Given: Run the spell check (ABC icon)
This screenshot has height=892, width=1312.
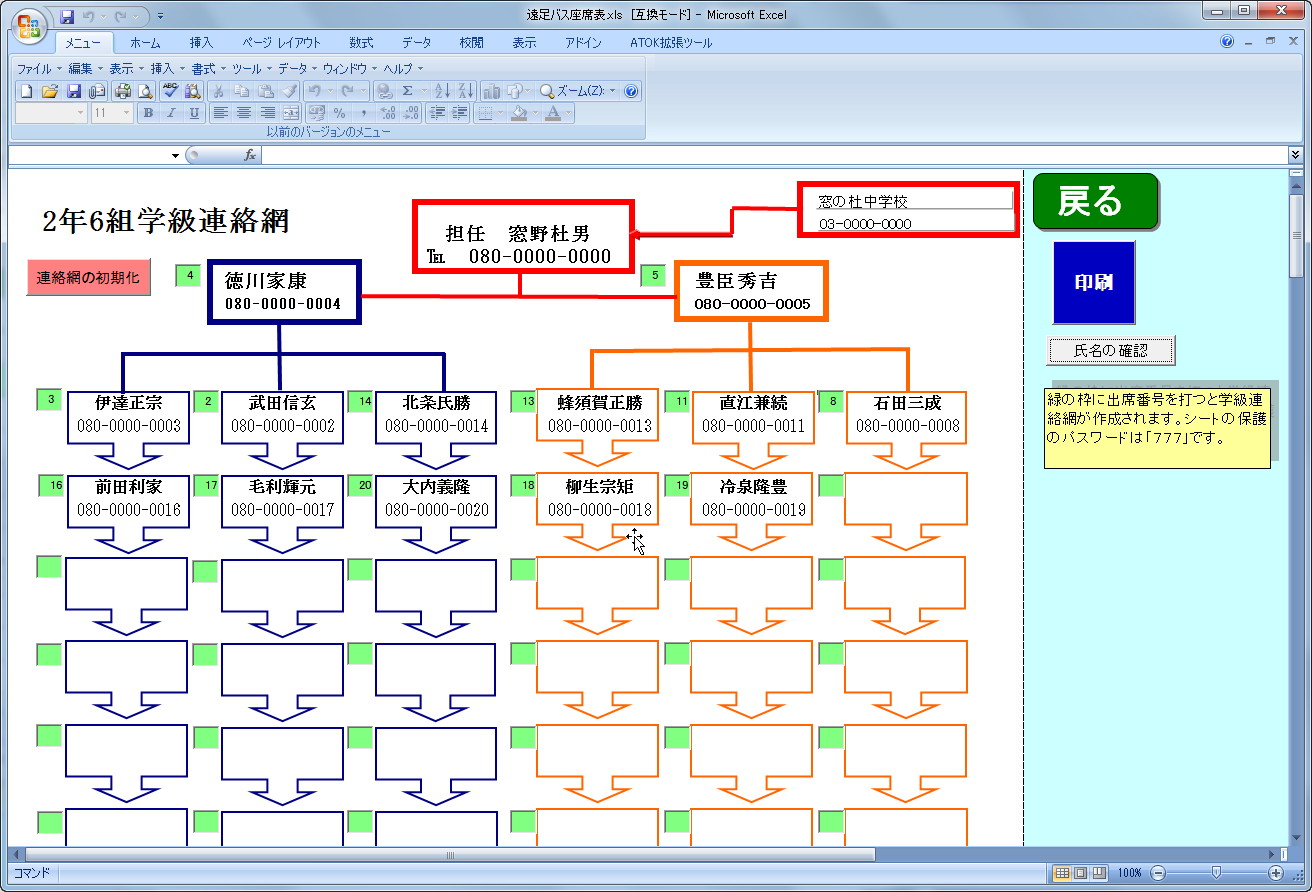Looking at the screenshot, I should tap(169, 90).
